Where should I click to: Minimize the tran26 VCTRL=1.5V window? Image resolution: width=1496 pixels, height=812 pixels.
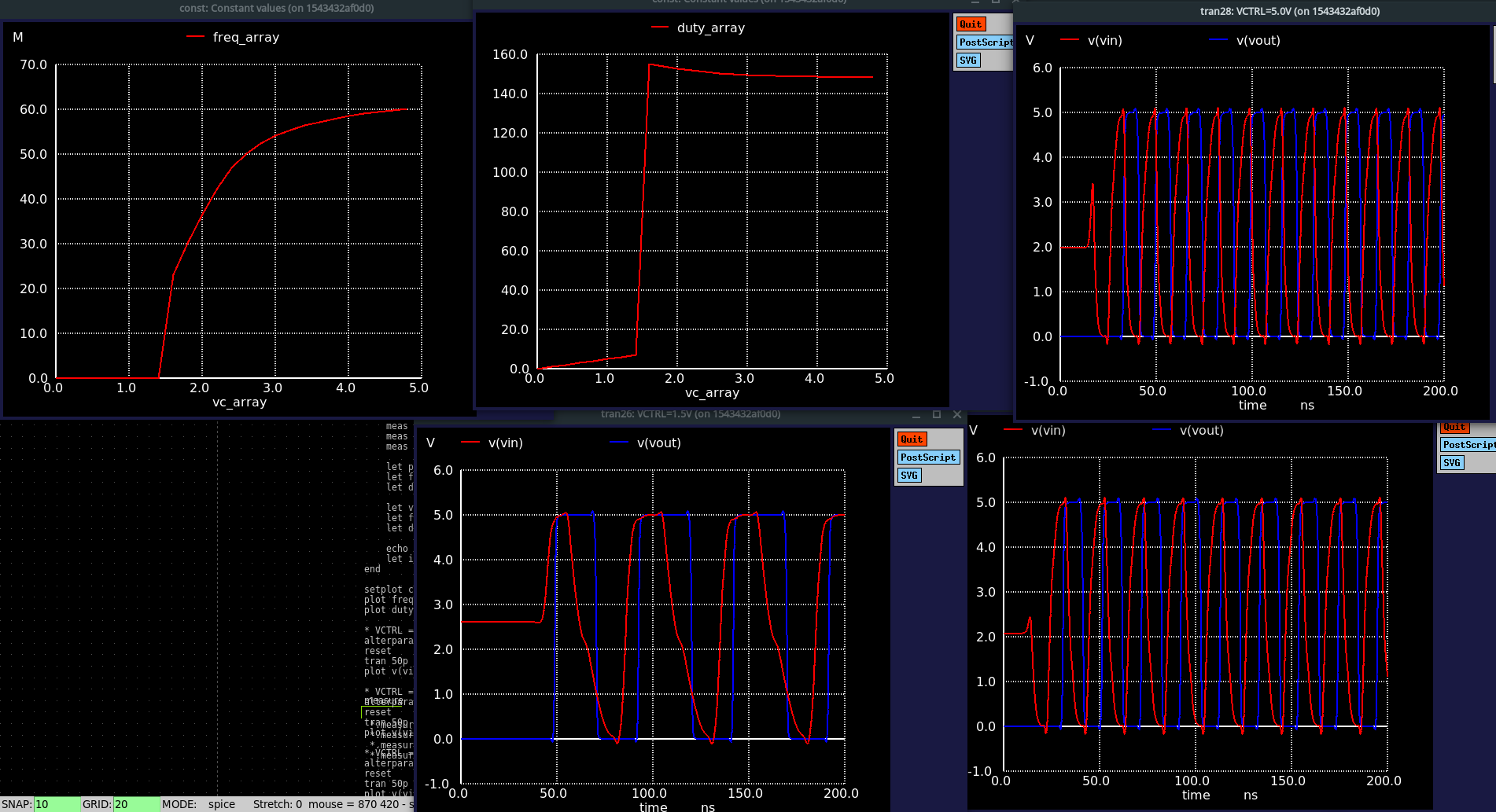(x=916, y=414)
